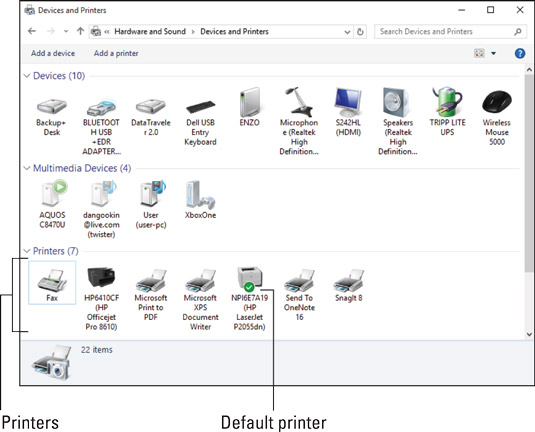The image size is (535, 432).
Task: Select the Backup+ Desk drive icon
Action: pos(52,107)
